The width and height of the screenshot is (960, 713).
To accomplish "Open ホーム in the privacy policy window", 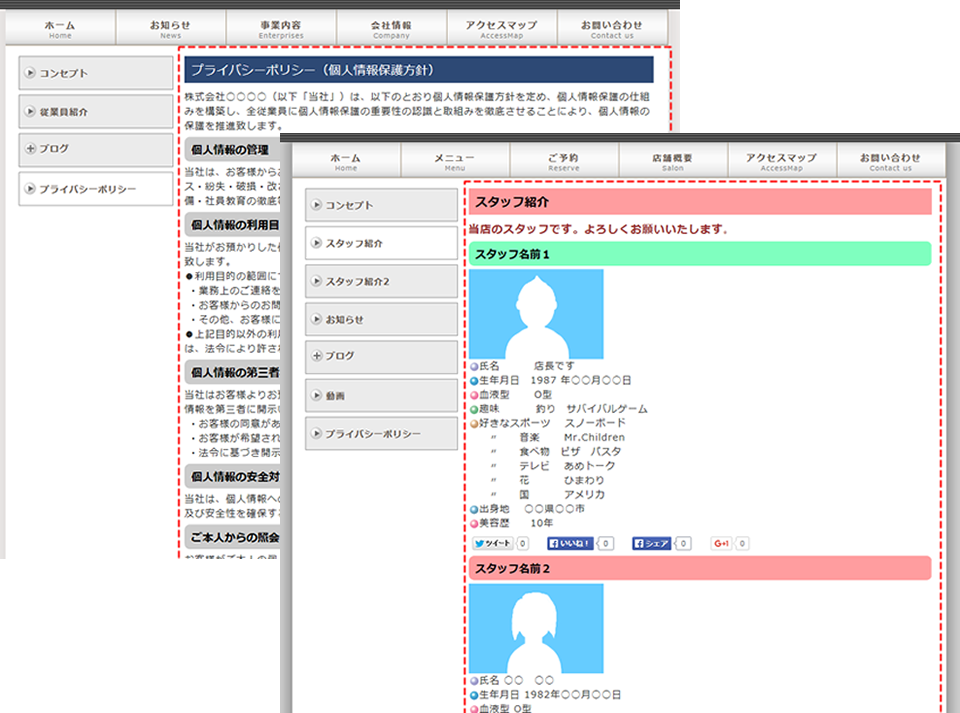I will (61, 29).
